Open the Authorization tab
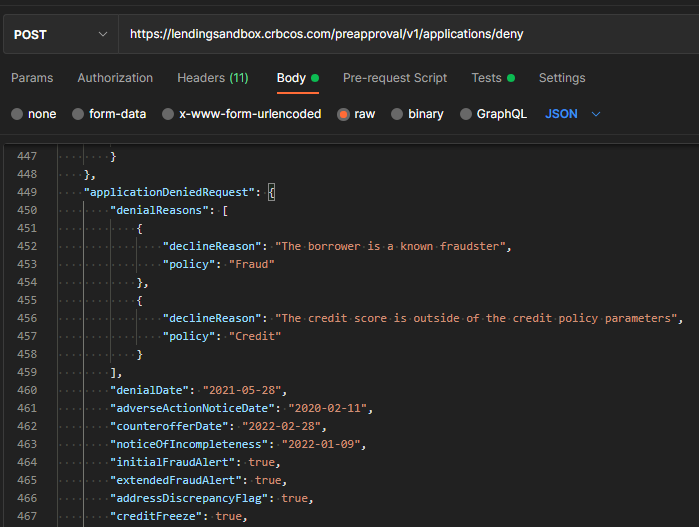699x527 pixels. [x=115, y=78]
